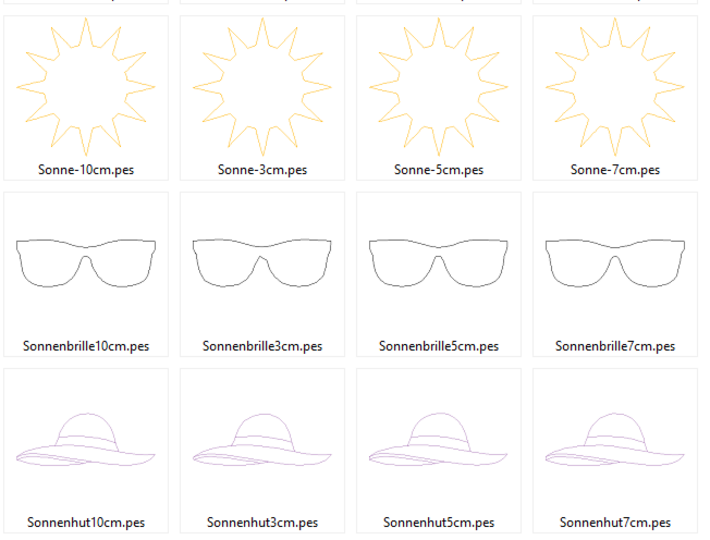Select the Sonnenhut7cm.pes hat thumbnail
710x540 pixels.
(x=615, y=439)
